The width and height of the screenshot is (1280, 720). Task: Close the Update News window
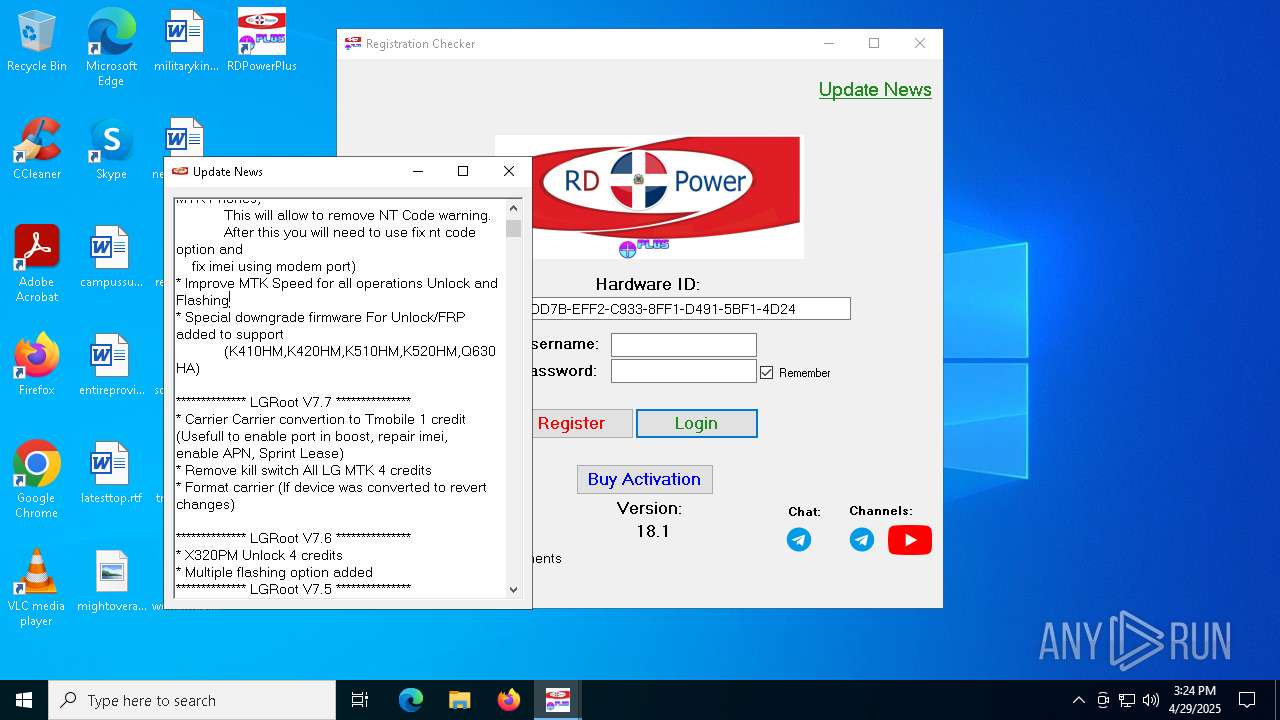point(509,172)
